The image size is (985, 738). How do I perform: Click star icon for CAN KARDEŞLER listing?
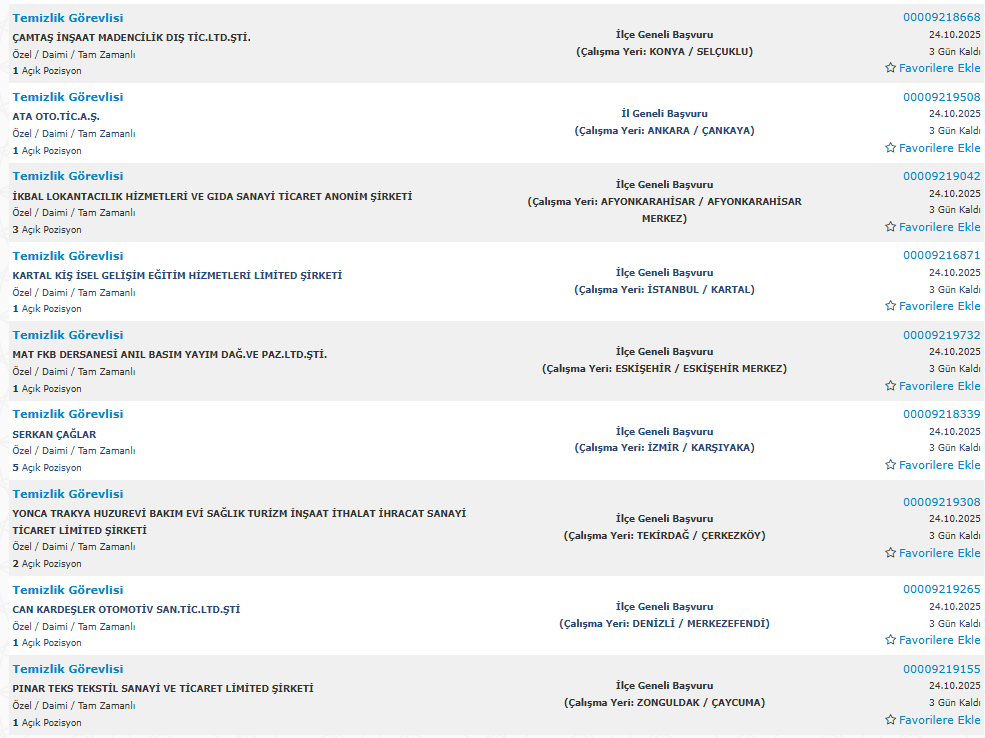tap(890, 640)
